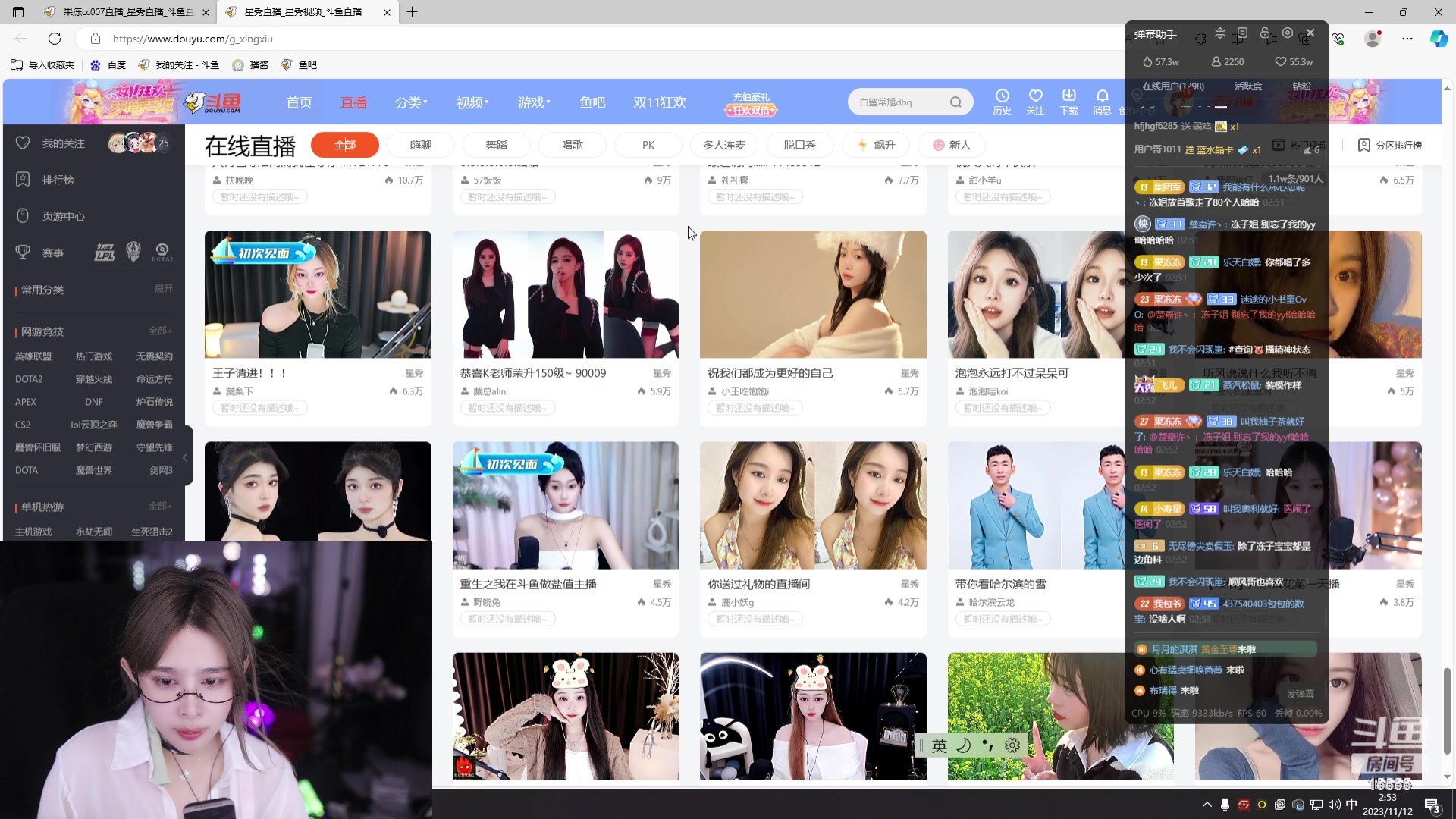Expand 常用分类 with 展开 link
1456x819 pixels.
[164, 289]
